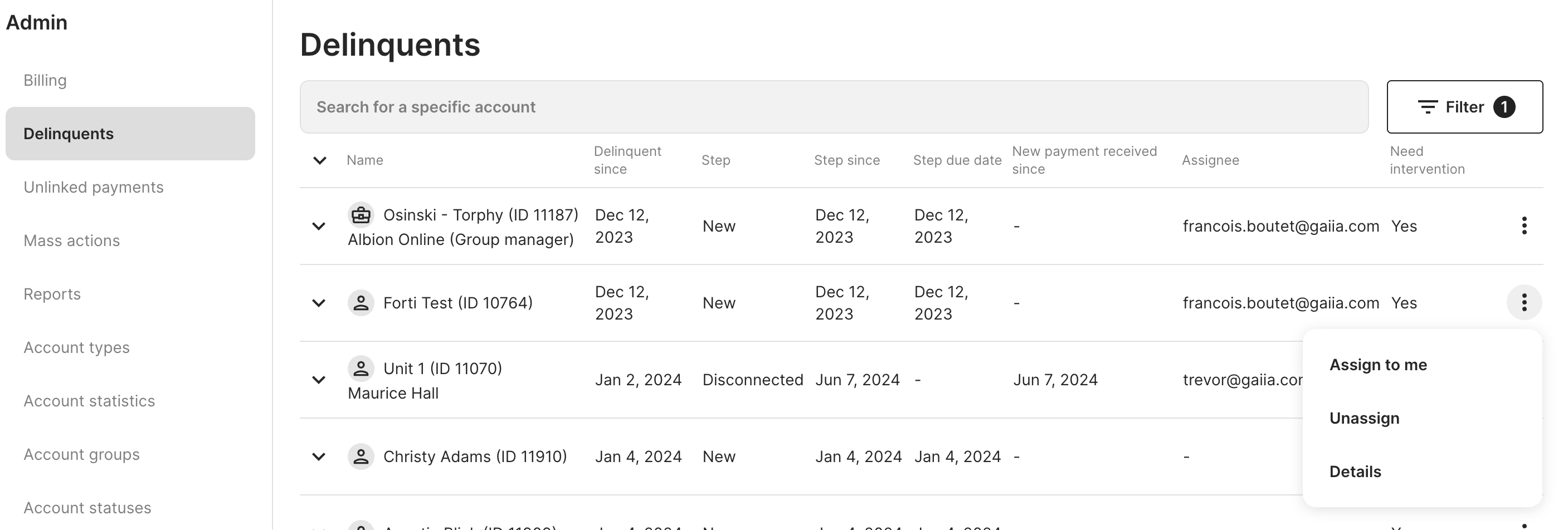Expand all rows with the header chevron
The image size is (1568, 530).
(320, 160)
